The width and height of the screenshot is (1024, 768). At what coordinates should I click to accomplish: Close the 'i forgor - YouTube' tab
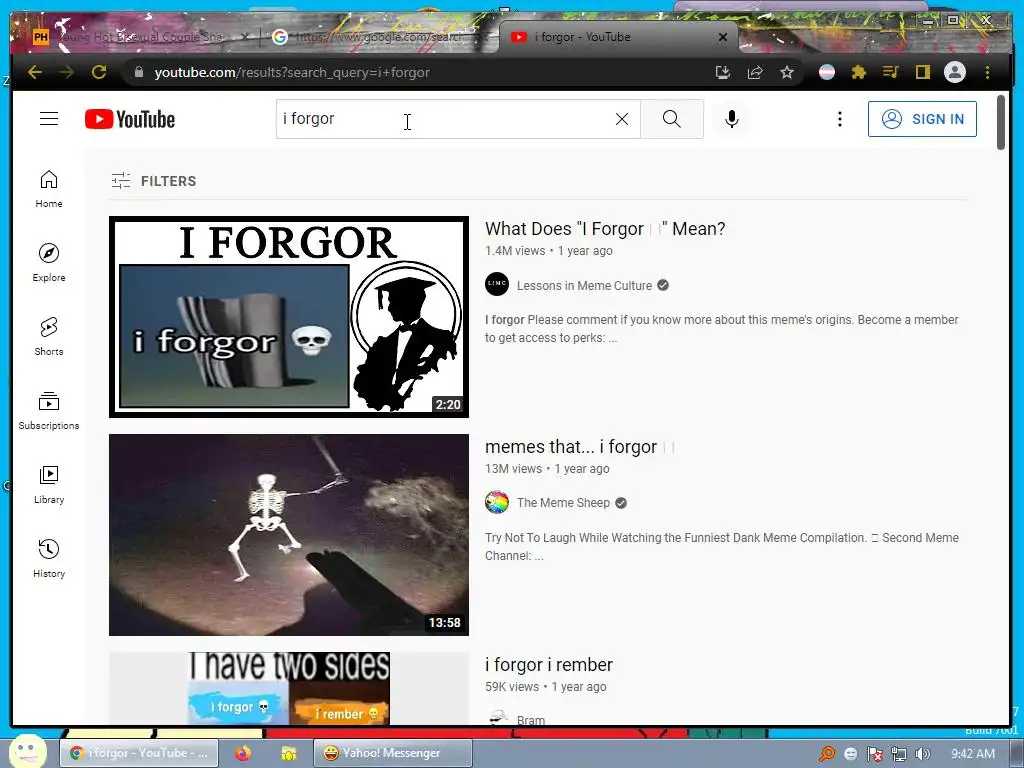click(x=723, y=37)
